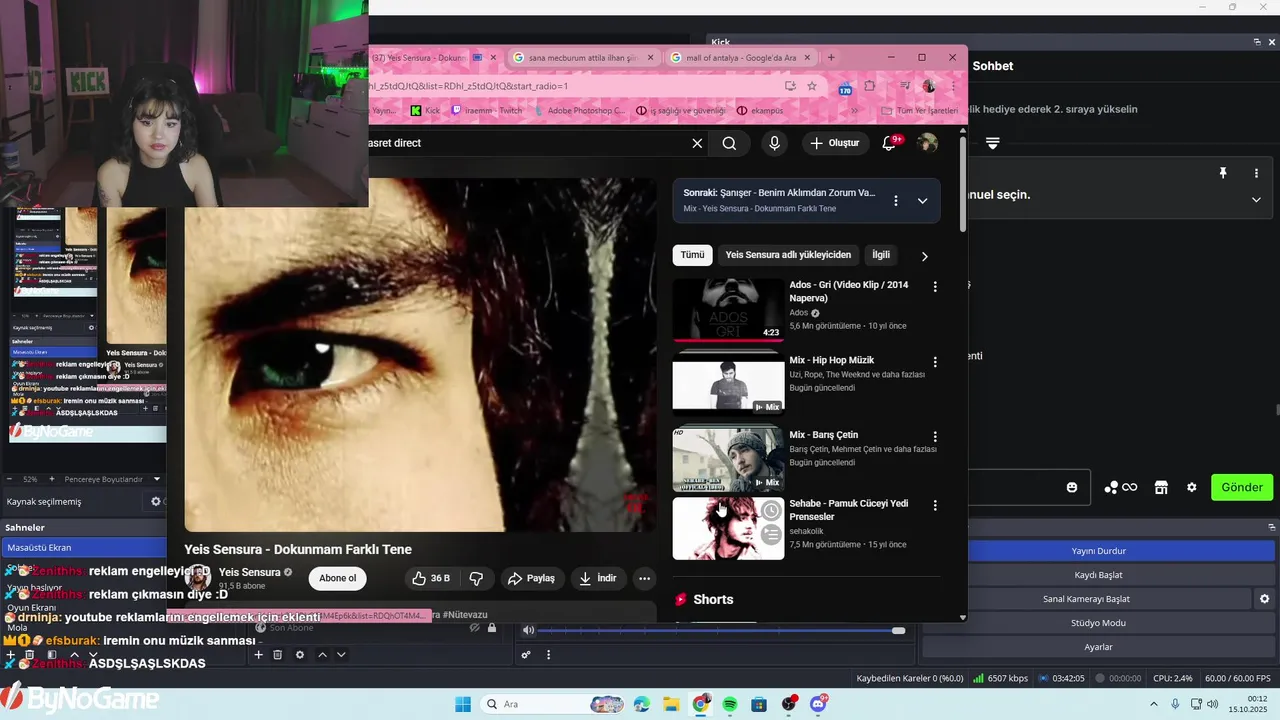Viewport: 1280px width, 720px height.
Task: Clear the YouTube search box with X
Action: (697, 143)
